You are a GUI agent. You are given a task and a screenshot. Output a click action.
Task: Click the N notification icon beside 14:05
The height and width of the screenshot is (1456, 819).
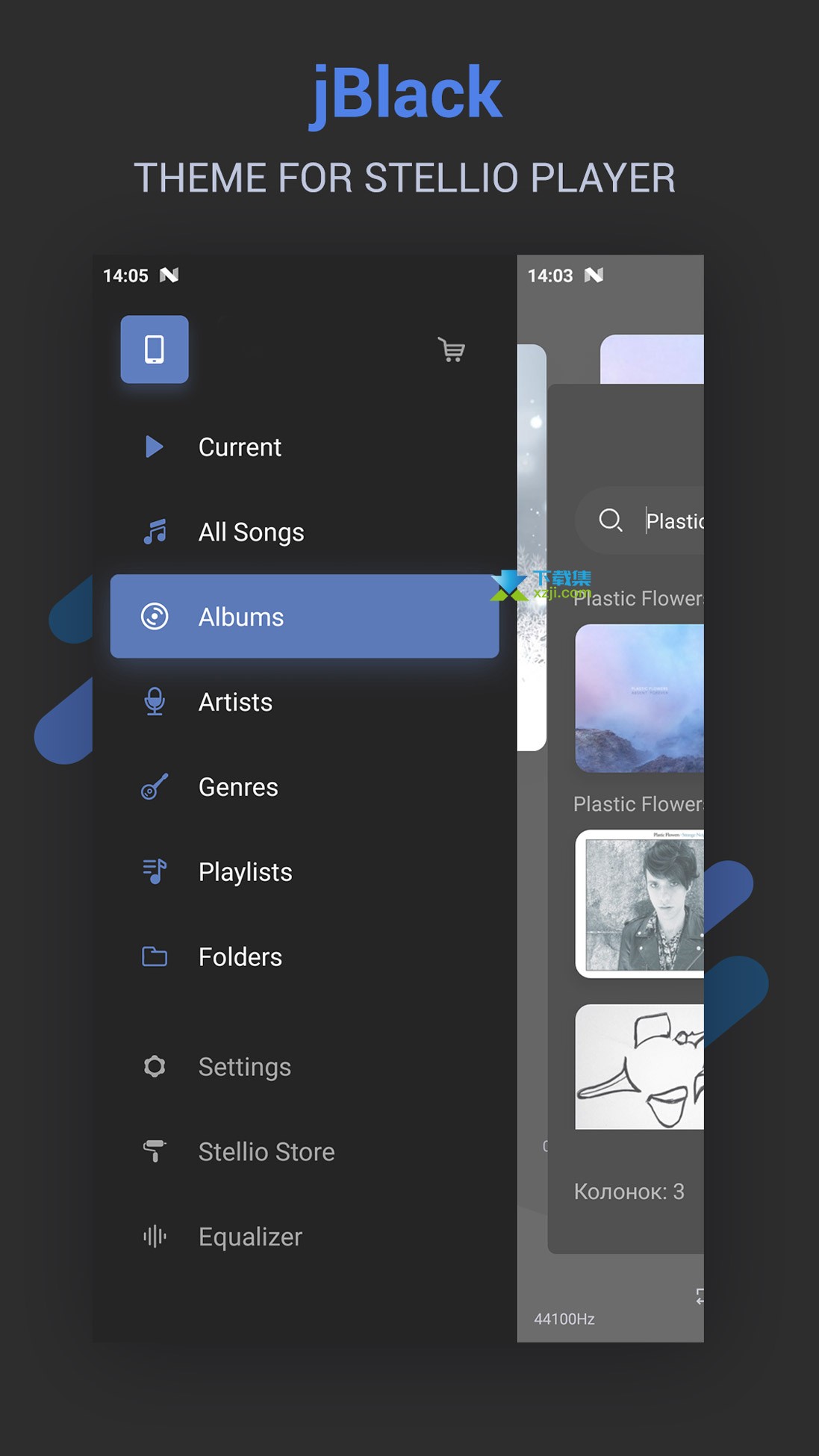(x=169, y=276)
